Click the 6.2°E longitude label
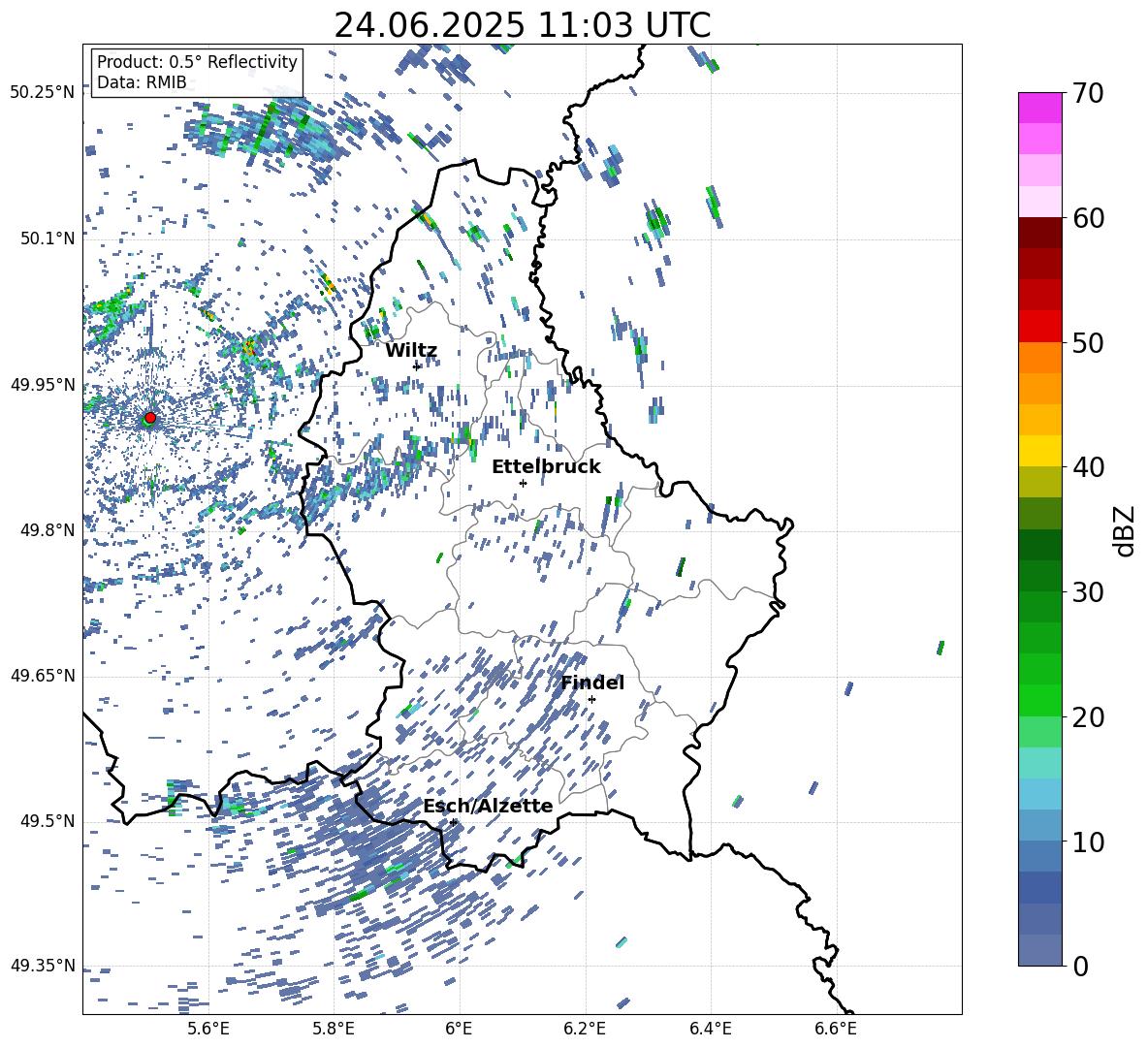Screen dimensions: 1148x1048 tap(585, 1029)
